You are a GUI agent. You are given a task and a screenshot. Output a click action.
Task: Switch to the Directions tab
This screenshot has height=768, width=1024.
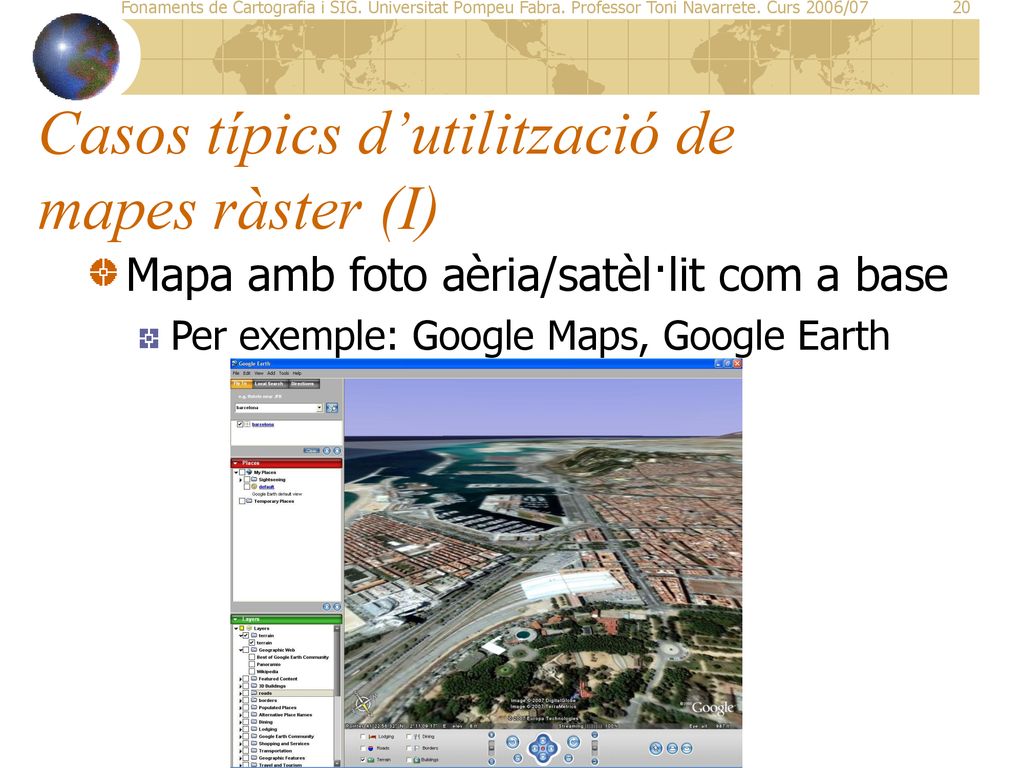[302, 384]
